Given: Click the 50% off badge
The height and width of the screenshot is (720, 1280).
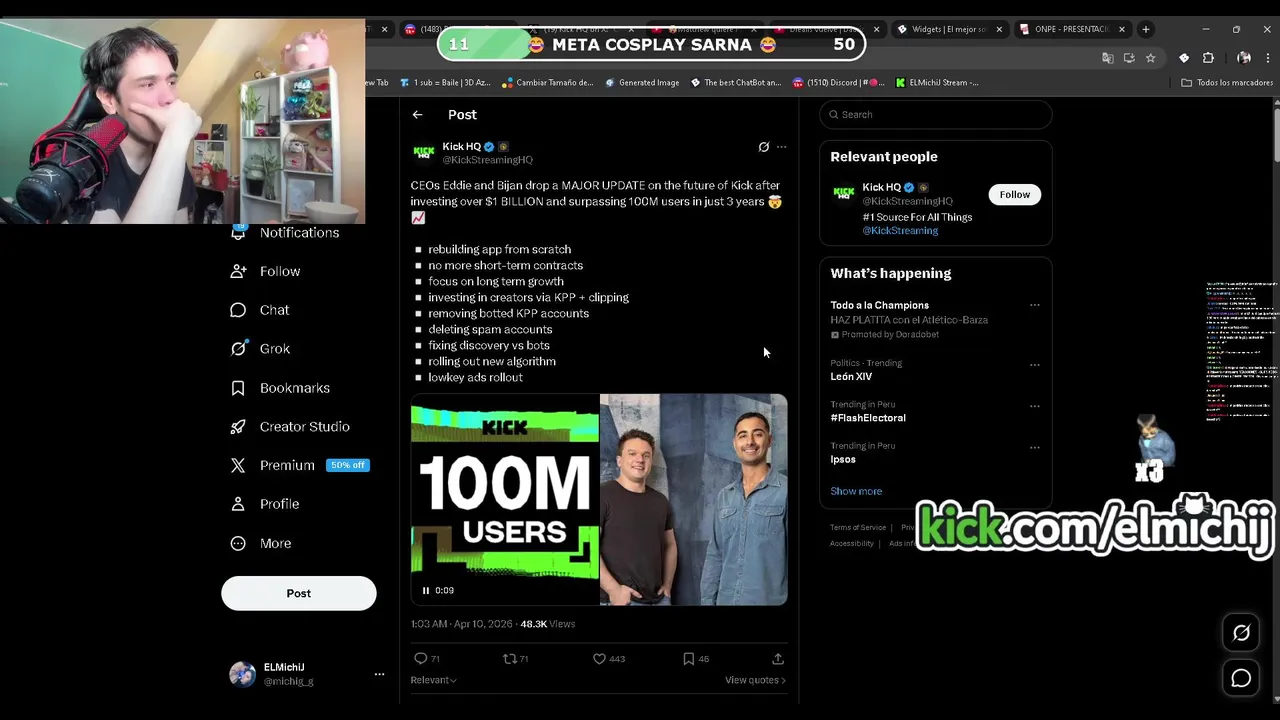Looking at the screenshot, I should point(348,465).
